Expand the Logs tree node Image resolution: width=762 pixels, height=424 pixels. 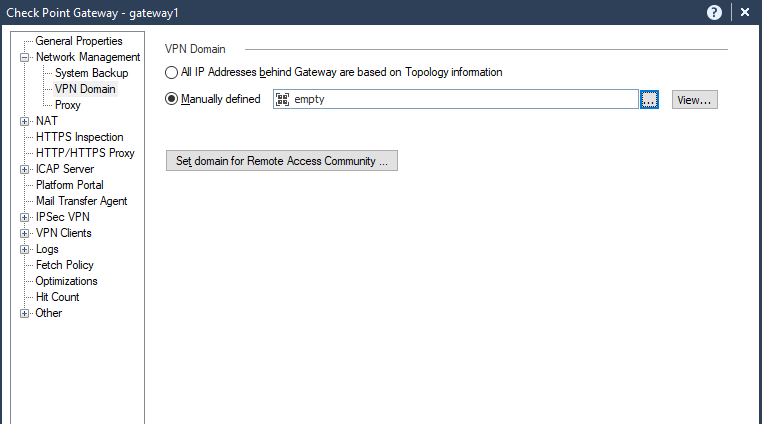coord(25,249)
